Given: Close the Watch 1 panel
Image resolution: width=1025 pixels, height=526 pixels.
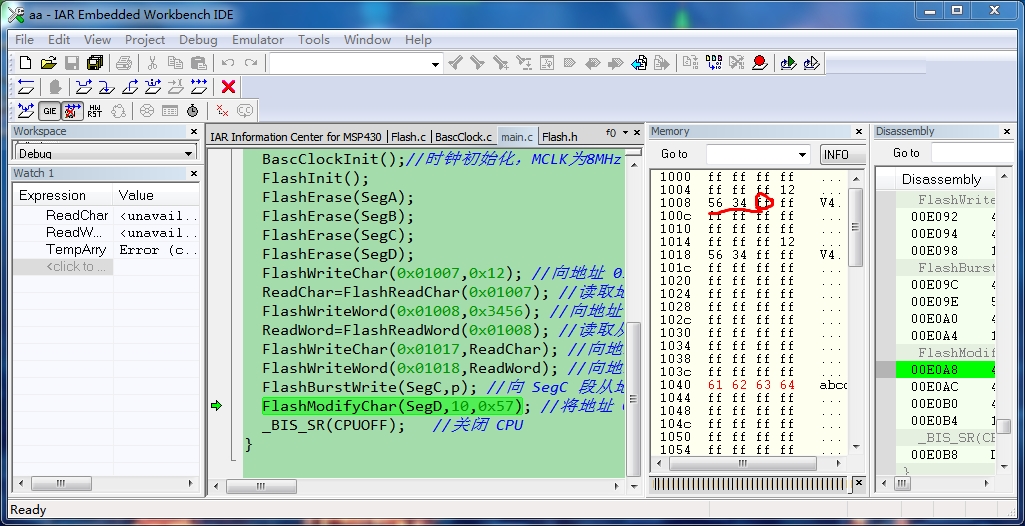Looking at the screenshot, I should coord(193,173).
